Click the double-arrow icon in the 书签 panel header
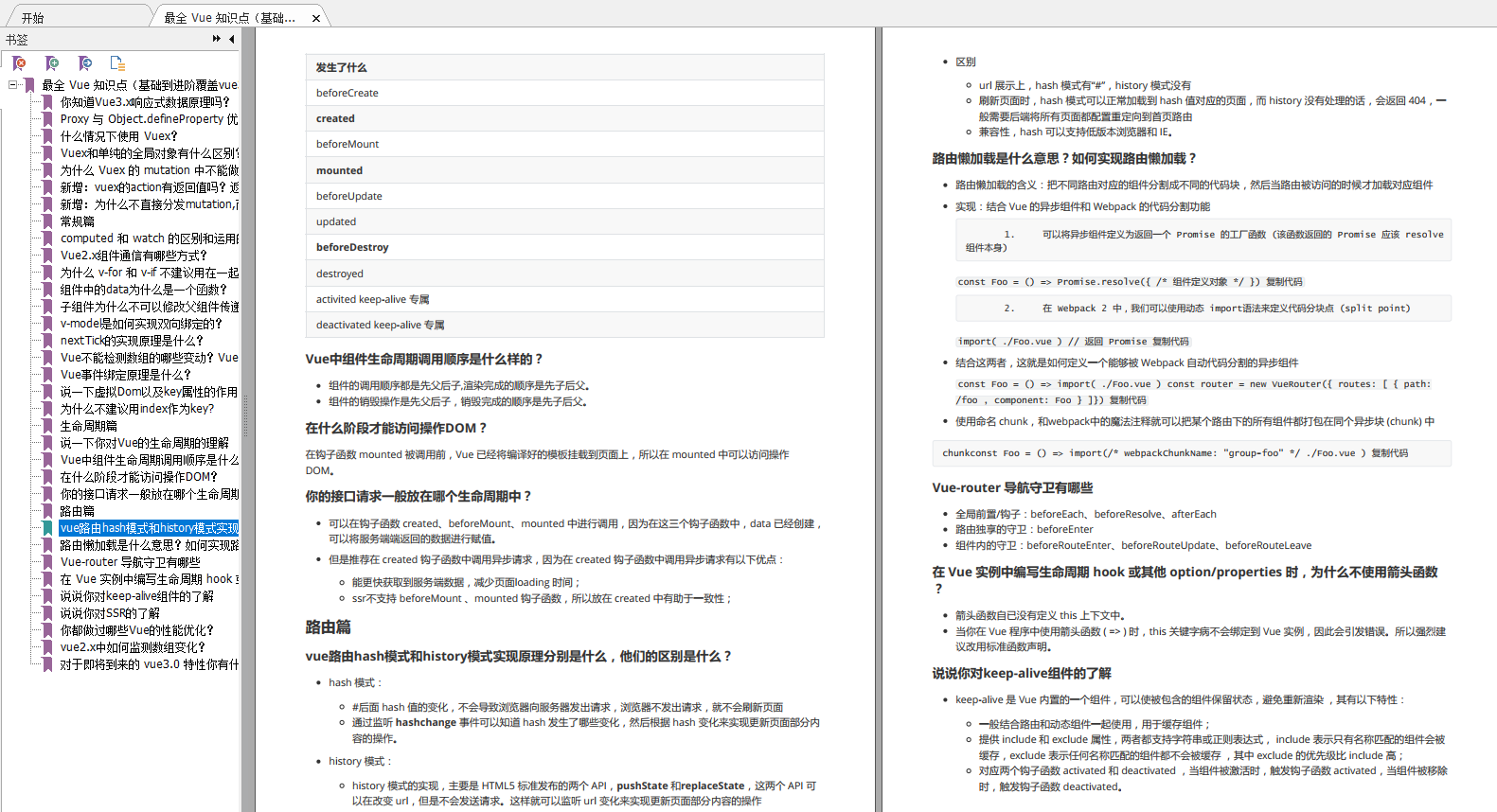 tap(217, 39)
